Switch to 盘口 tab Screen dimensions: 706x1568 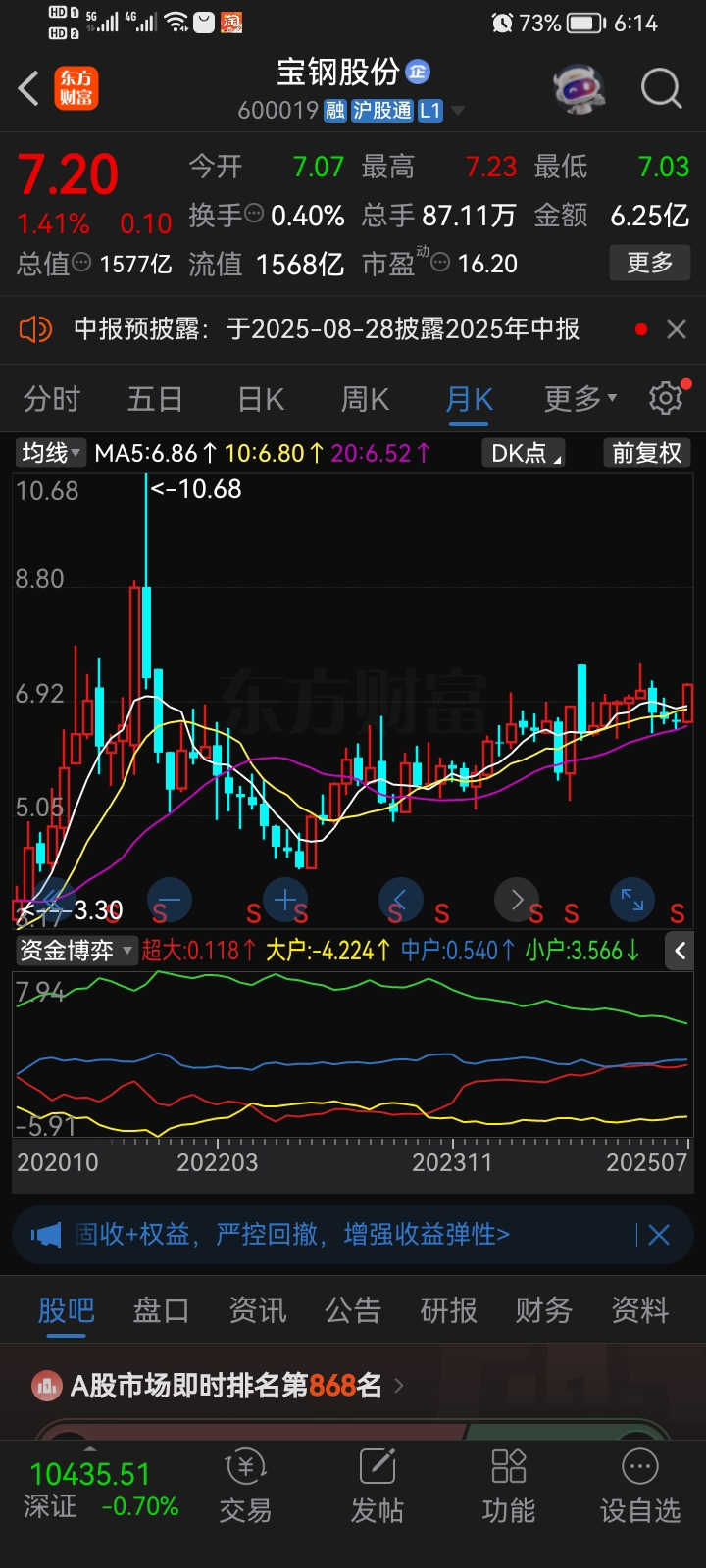click(161, 1310)
